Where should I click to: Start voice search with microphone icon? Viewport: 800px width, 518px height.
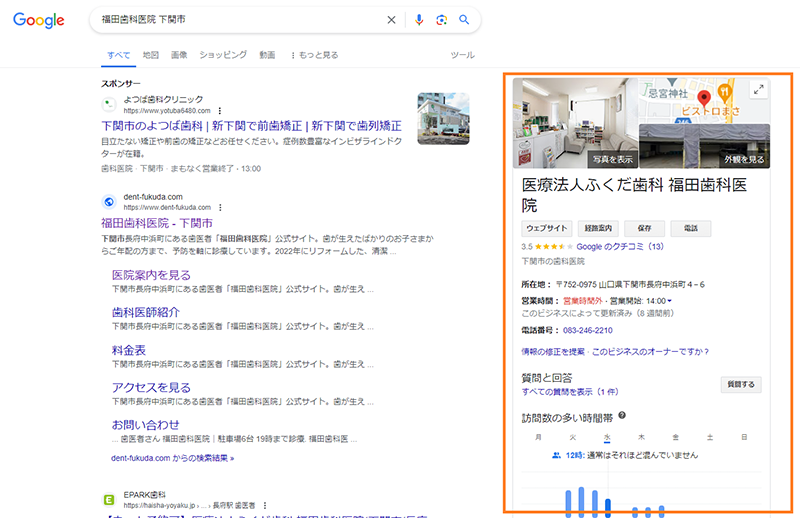(419, 20)
